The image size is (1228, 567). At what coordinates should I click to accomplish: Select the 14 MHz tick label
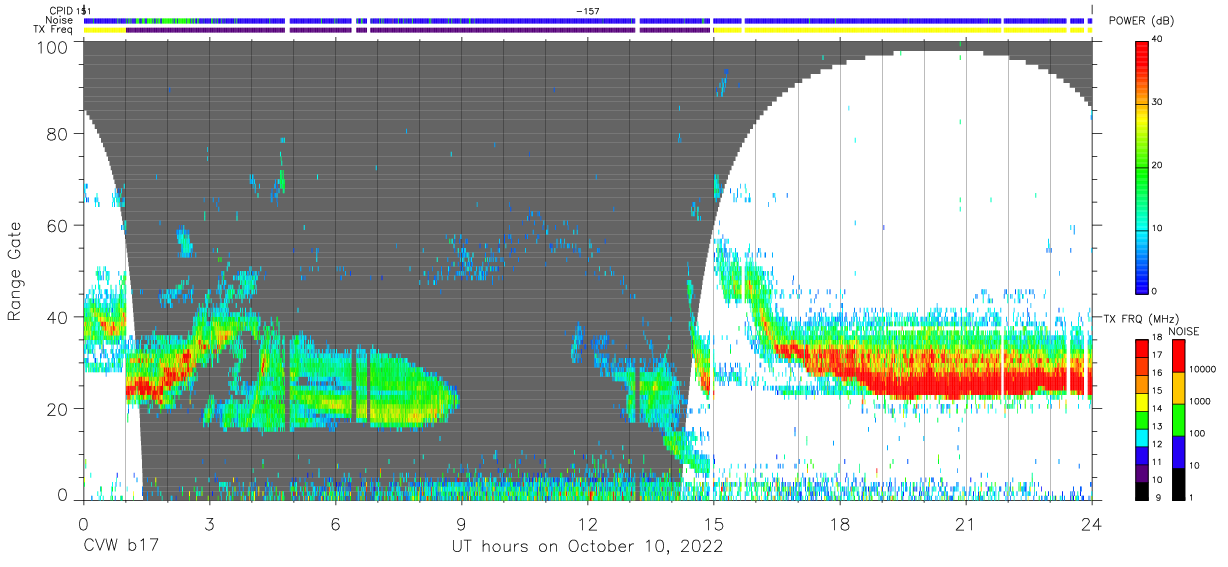(1156, 409)
